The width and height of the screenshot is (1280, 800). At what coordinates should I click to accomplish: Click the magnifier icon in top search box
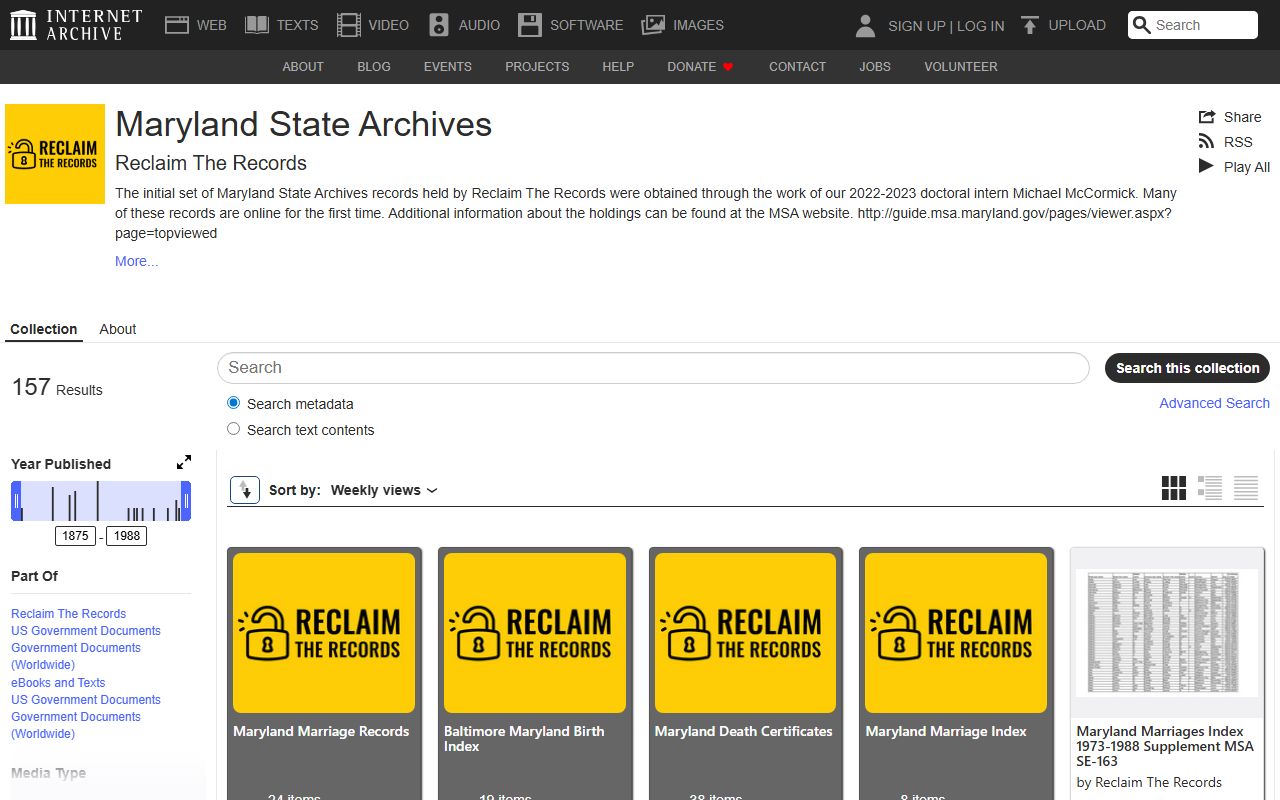(1142, 25)
